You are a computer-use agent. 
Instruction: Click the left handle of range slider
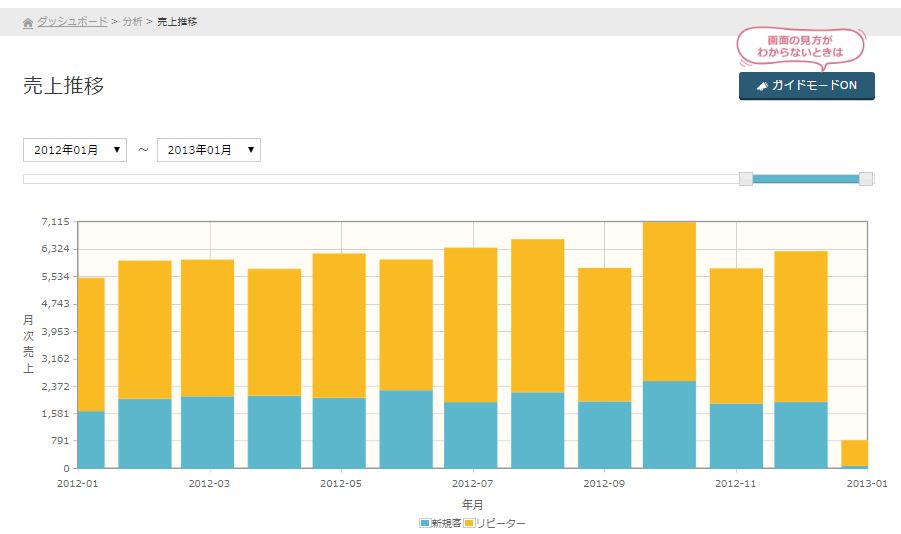point(745,179)
